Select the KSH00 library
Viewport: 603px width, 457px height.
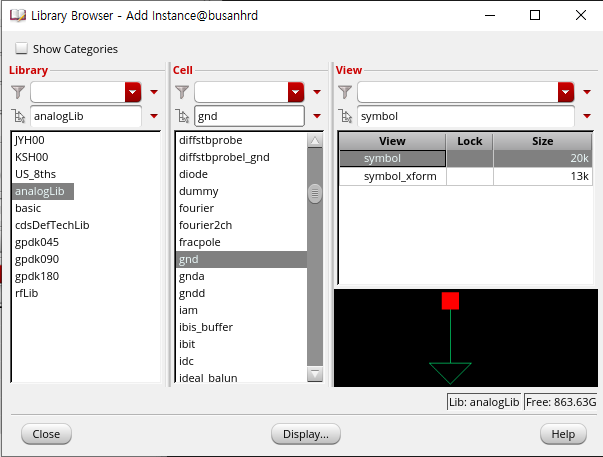[32, 157]
